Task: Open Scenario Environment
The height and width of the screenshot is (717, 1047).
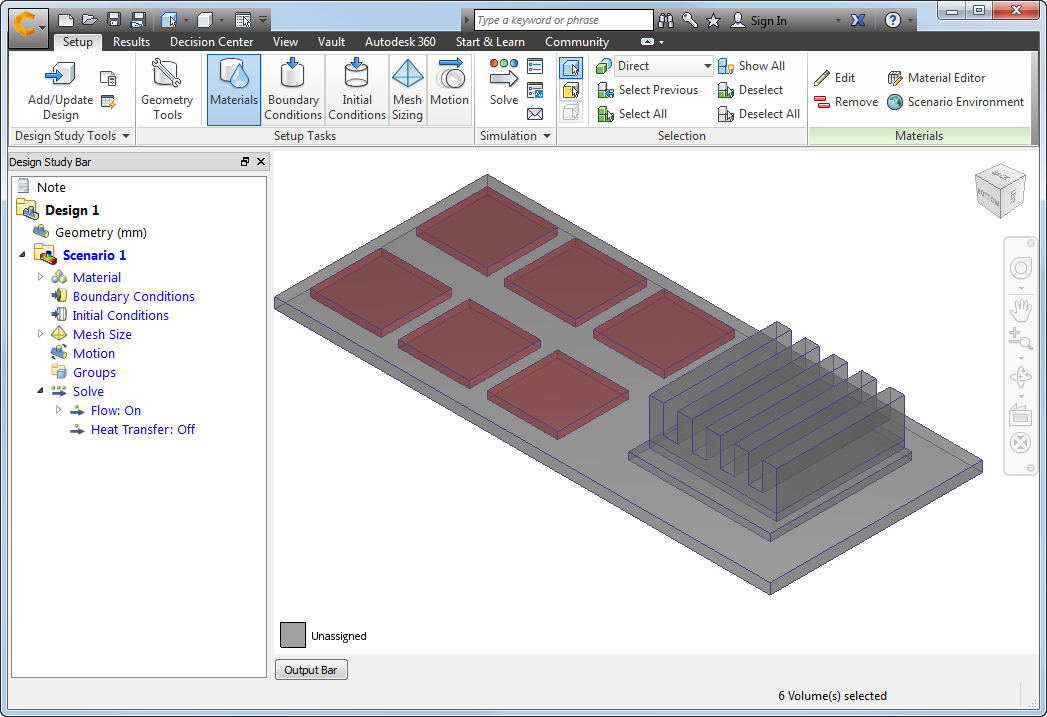Action: [x=956, y=102]
